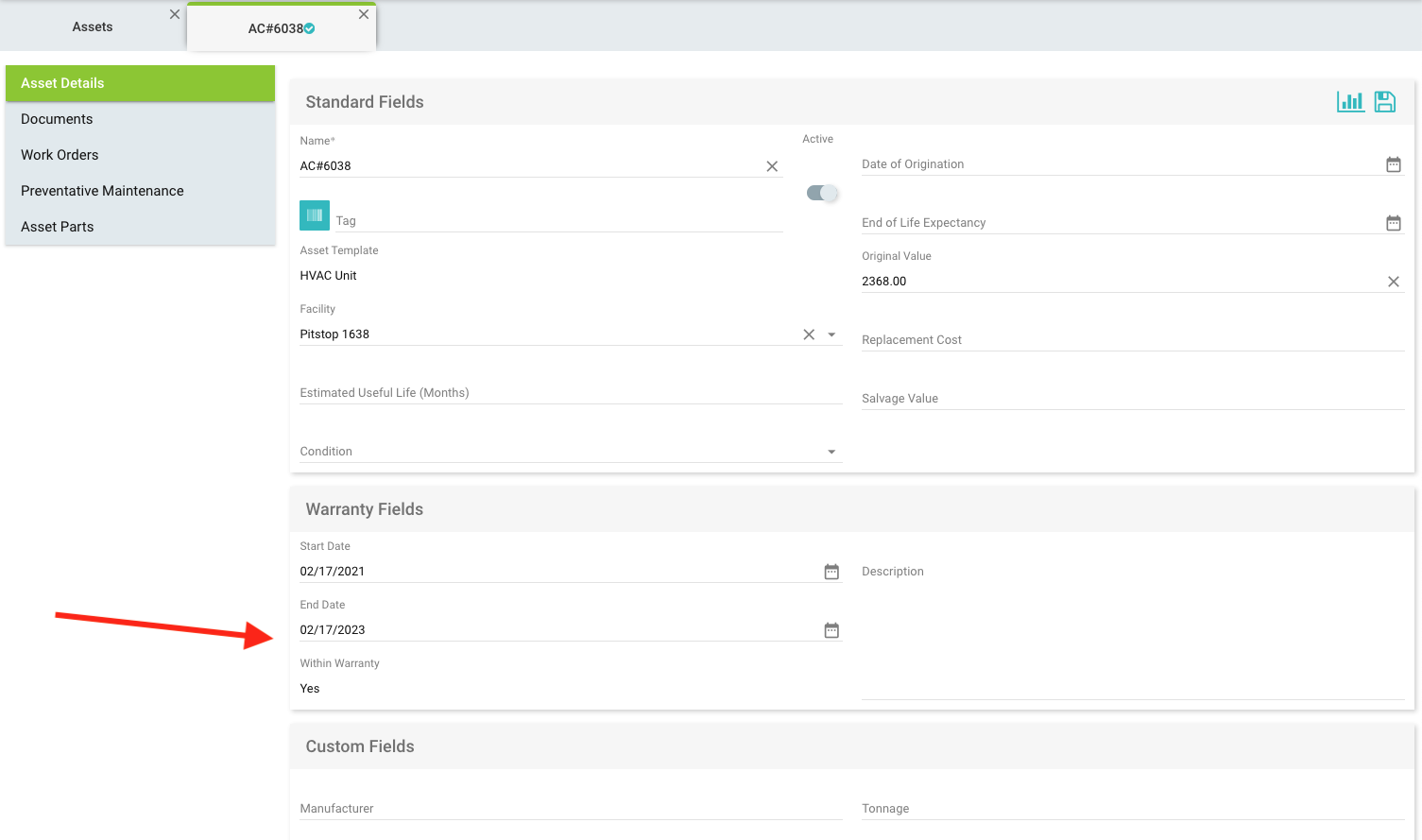Click the barcode scan icon beside Tag
Screen dimensions: 1422x840
tap(315, 215)
